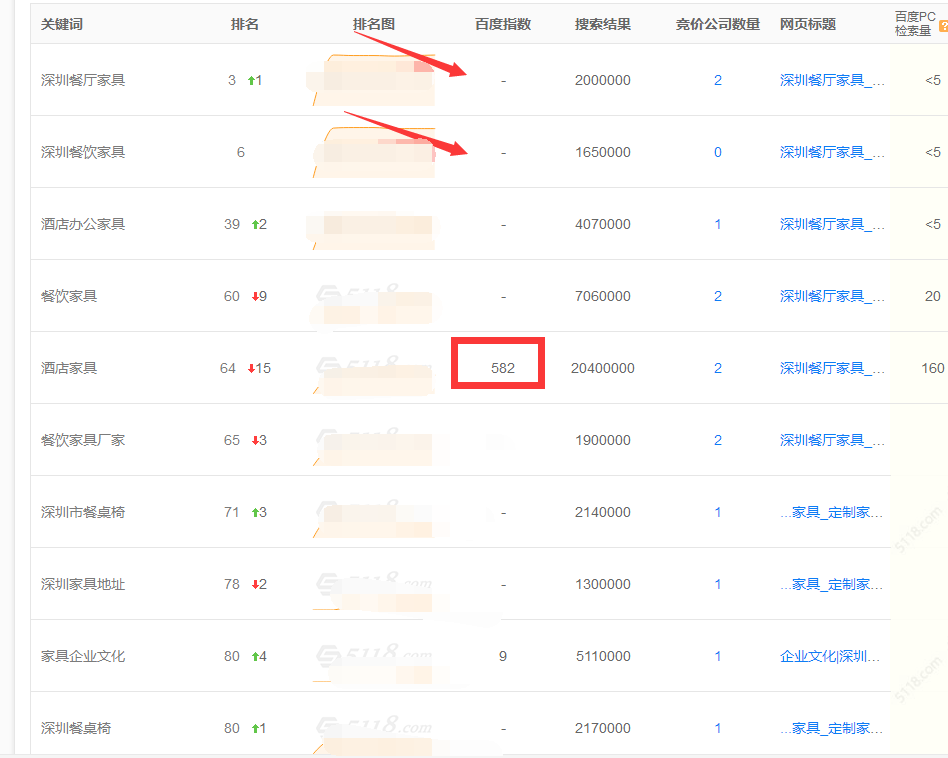The width and height of the screenshot is (948, 758).
Task: Click red down arrow in 深圳家具地址 row
Action: [253, 585]
